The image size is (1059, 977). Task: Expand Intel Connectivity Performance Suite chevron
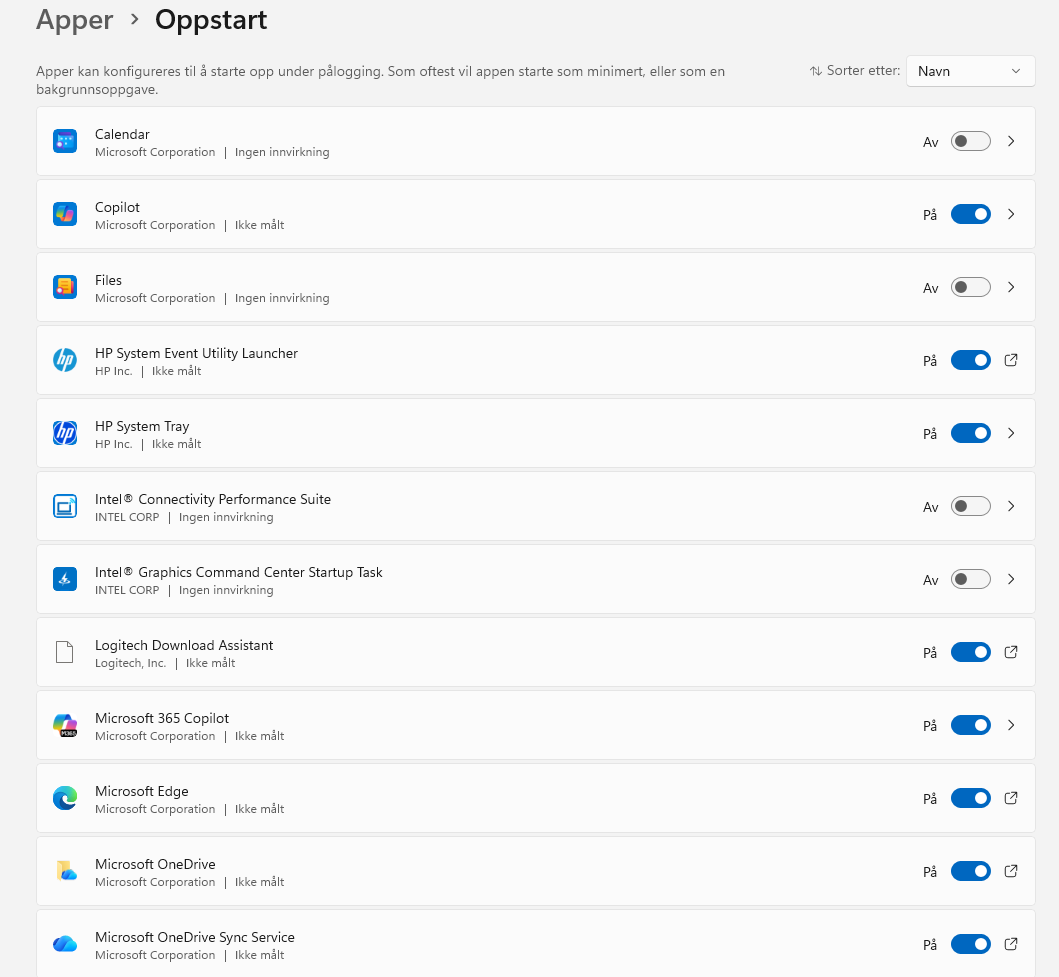point(1011,506)
